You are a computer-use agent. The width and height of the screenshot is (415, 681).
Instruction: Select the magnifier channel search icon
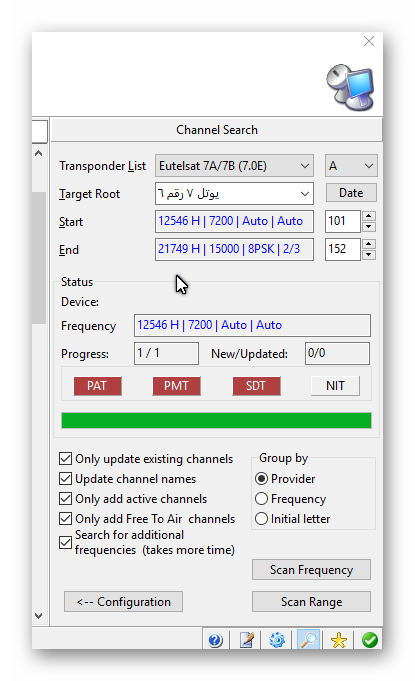[309, 639]
